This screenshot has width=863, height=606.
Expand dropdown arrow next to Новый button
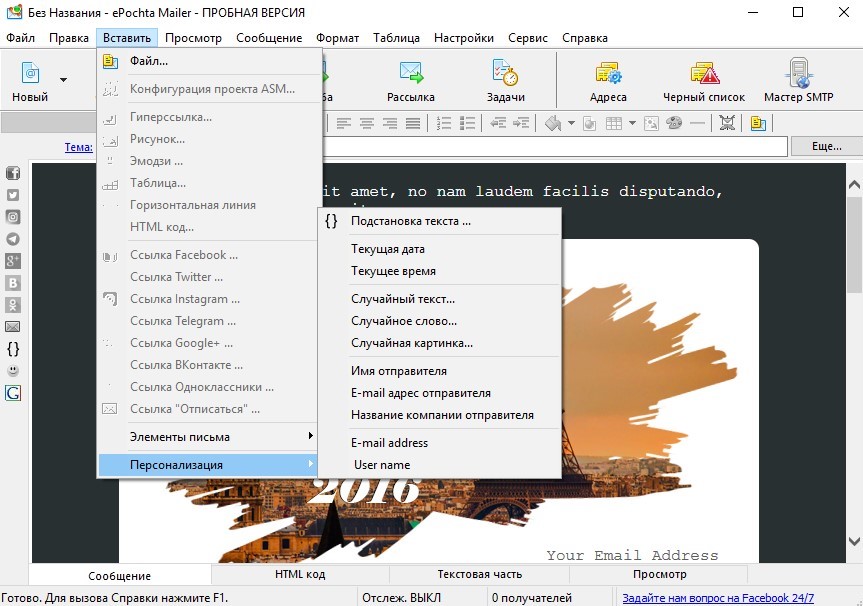tap(63, 80)
